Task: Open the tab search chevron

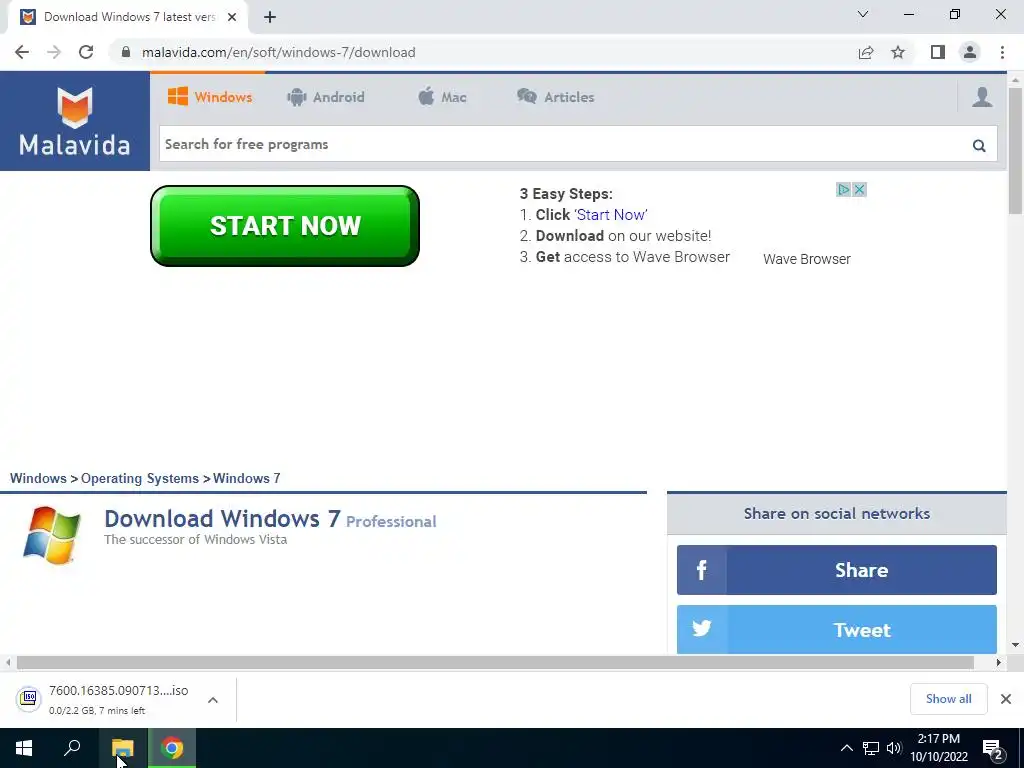Action: coord(863,14)
